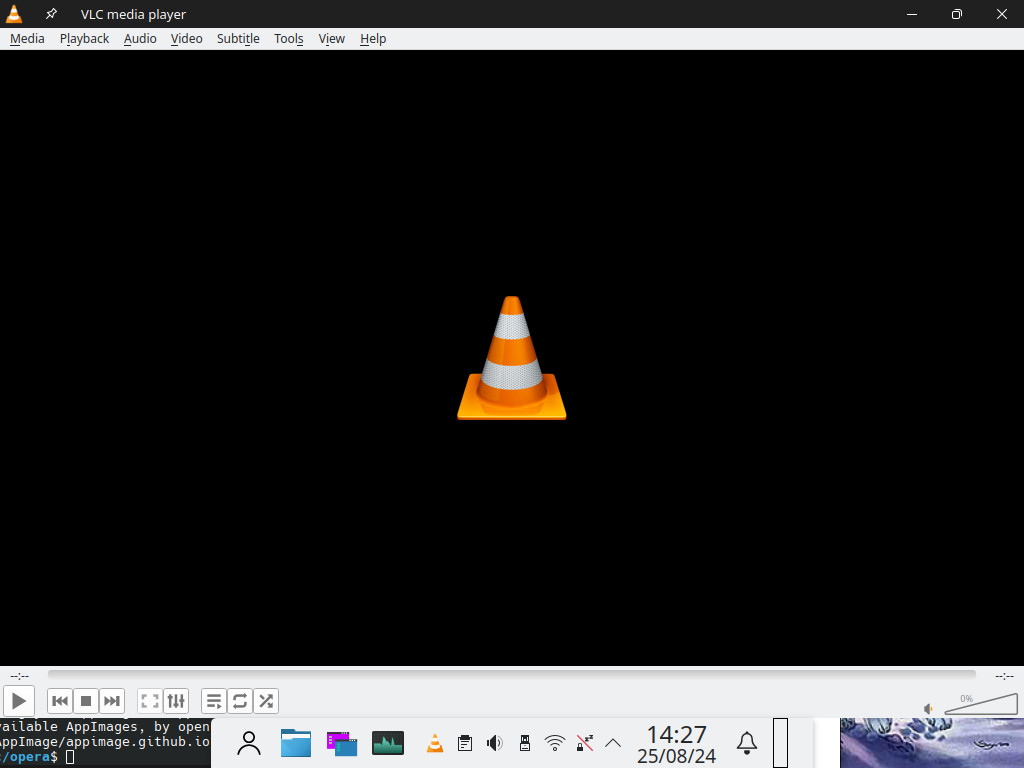Open the Video menu
1024x768 pixels.
coord(186,39)
